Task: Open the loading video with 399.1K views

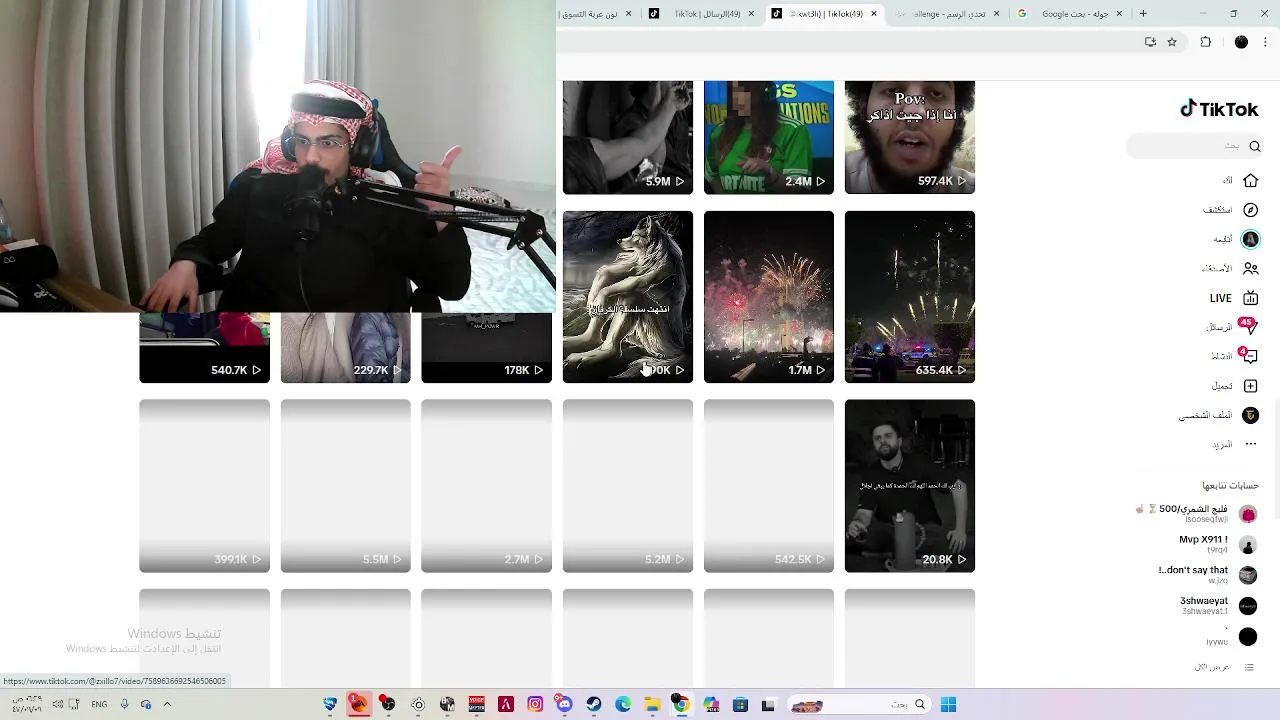Action: coord(204,486)
